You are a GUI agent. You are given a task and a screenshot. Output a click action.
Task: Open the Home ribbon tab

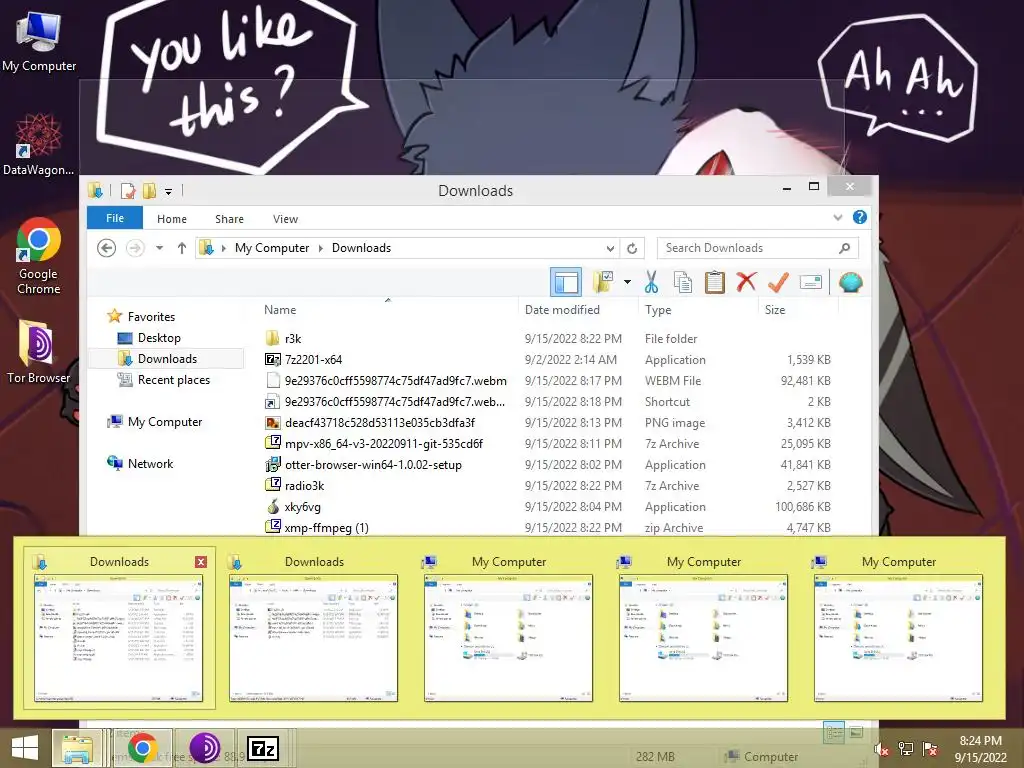point(172,219)
